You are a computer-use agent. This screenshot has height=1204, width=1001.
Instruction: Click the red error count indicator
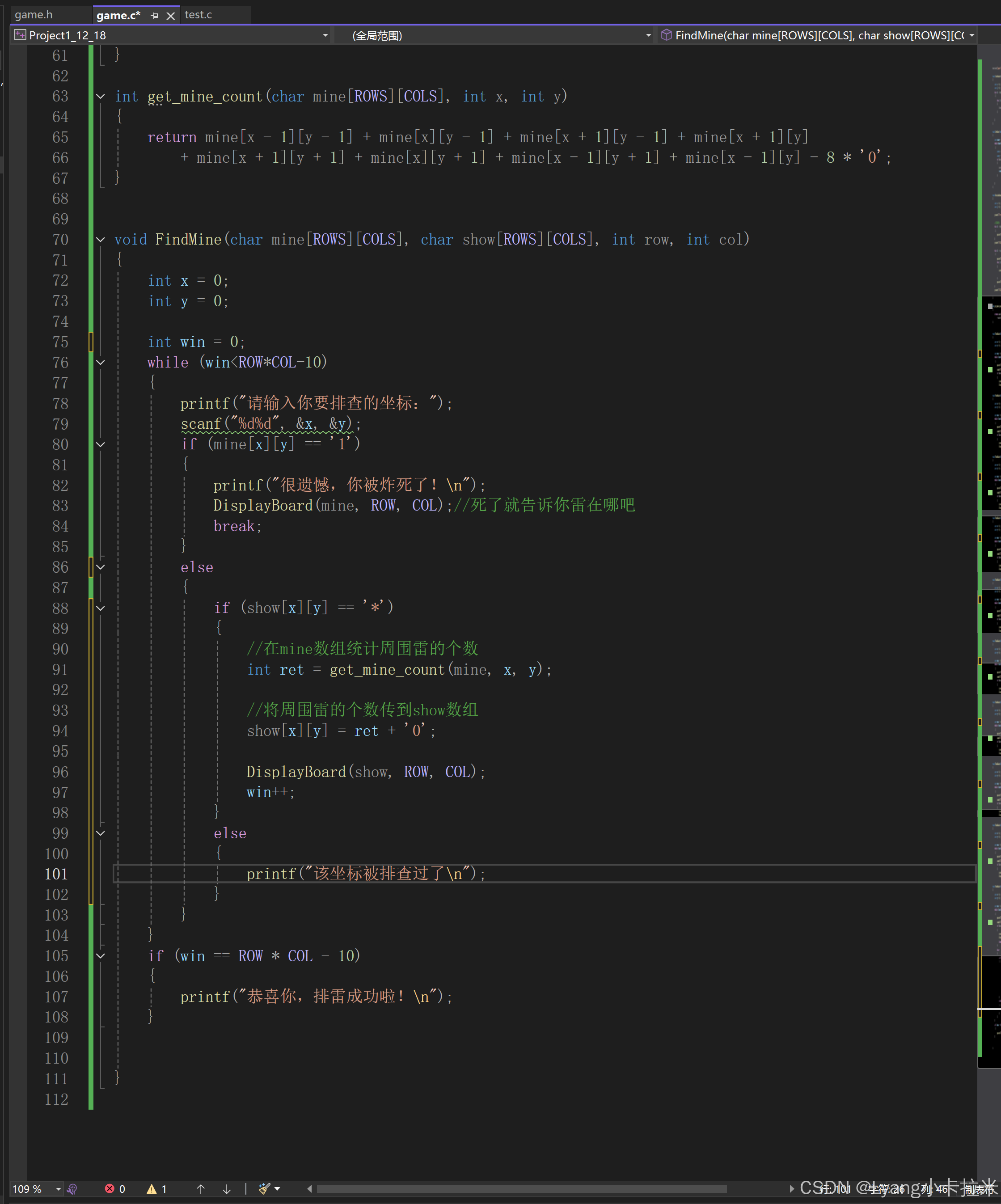point(114,1188)
